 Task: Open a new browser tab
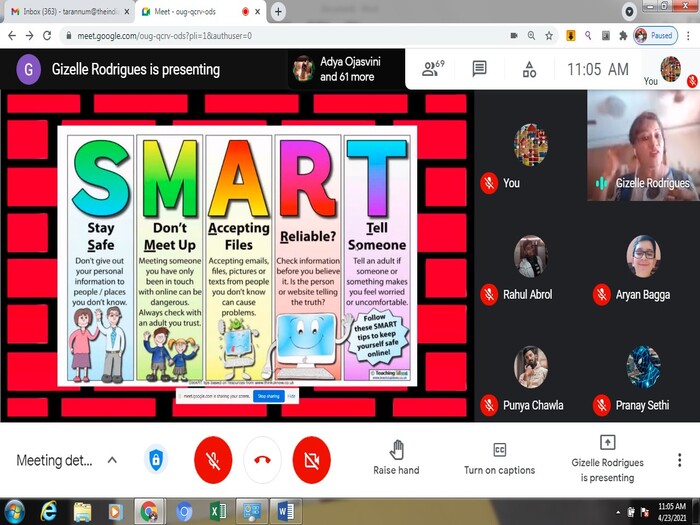point(278,12)
